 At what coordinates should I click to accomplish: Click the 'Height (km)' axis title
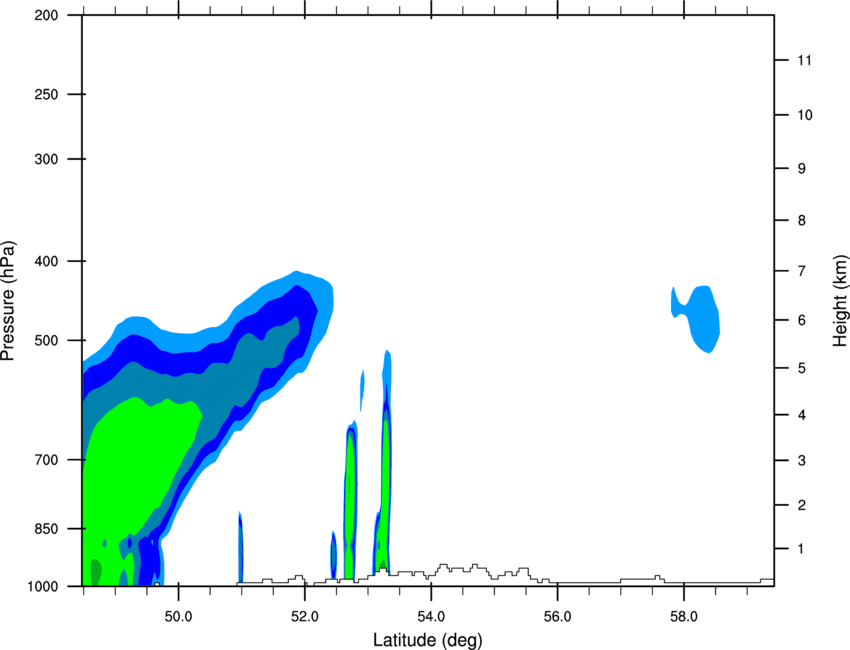pos(840,301)
